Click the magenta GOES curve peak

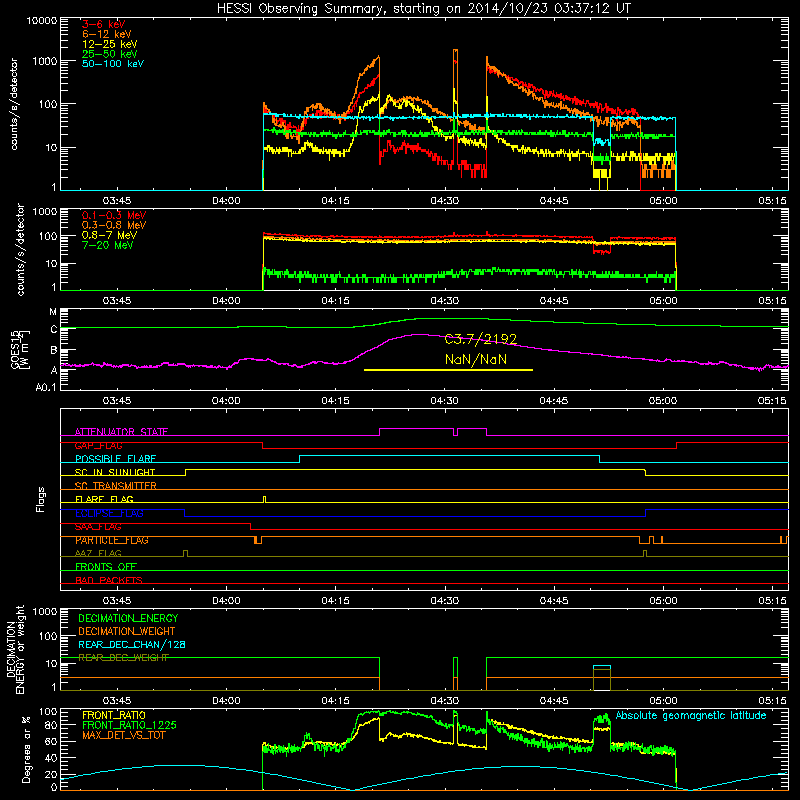pos(418,335)
